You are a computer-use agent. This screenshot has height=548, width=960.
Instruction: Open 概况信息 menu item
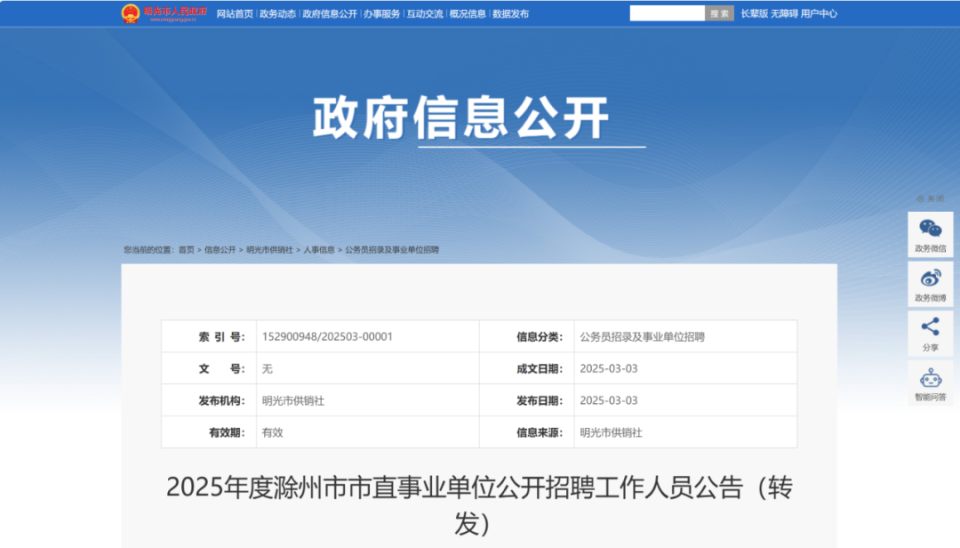(467, 13)
